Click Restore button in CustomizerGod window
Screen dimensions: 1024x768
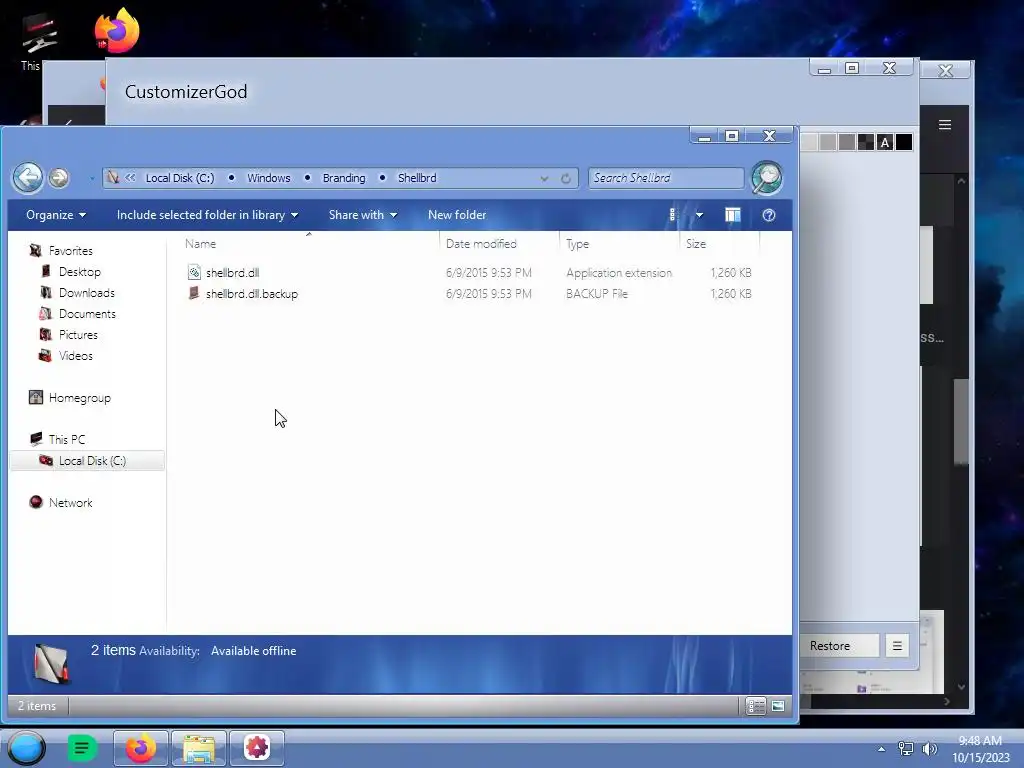tap(840, 646)
